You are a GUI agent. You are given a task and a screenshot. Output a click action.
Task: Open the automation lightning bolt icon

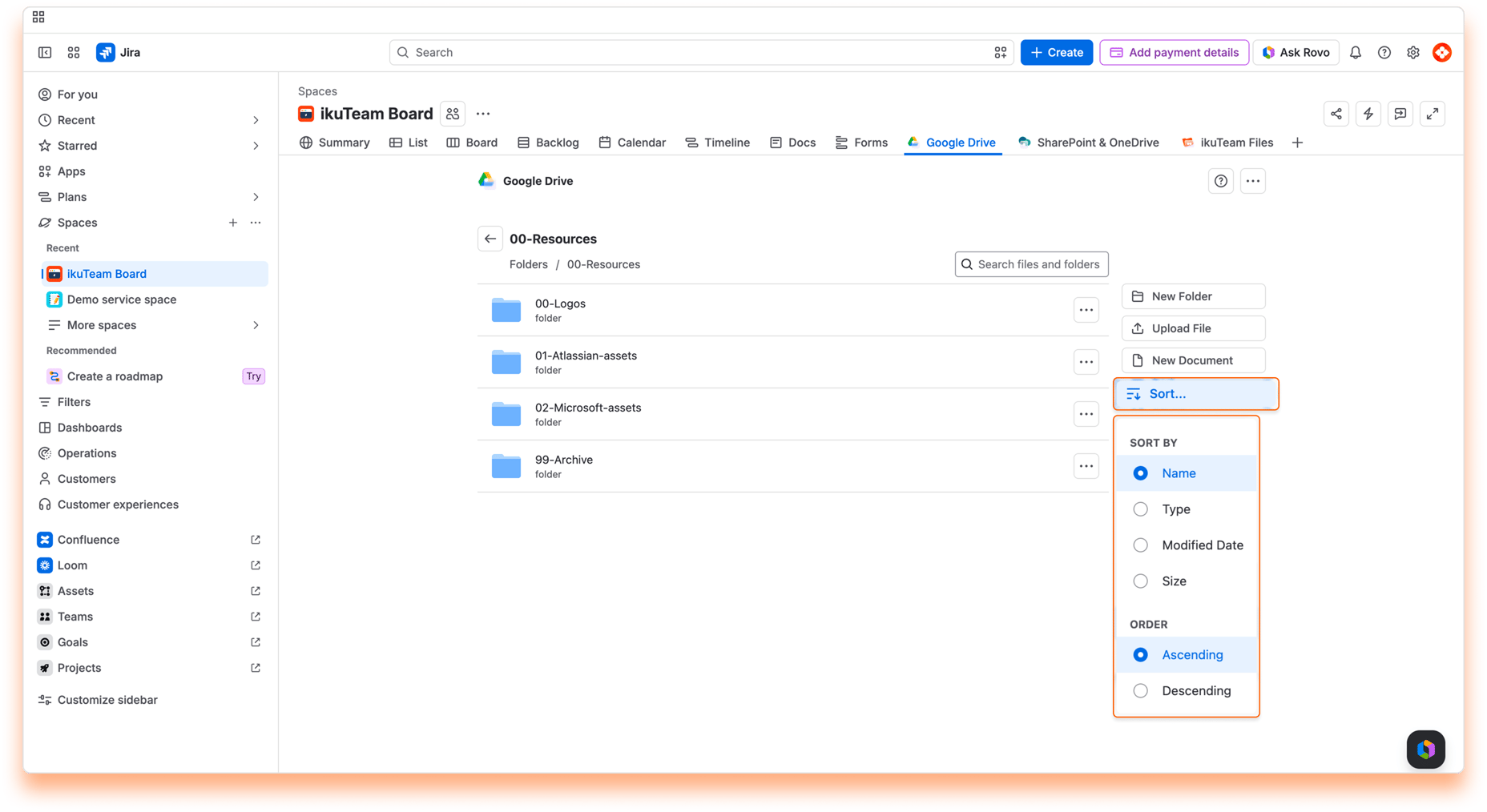pos(1368,114)
